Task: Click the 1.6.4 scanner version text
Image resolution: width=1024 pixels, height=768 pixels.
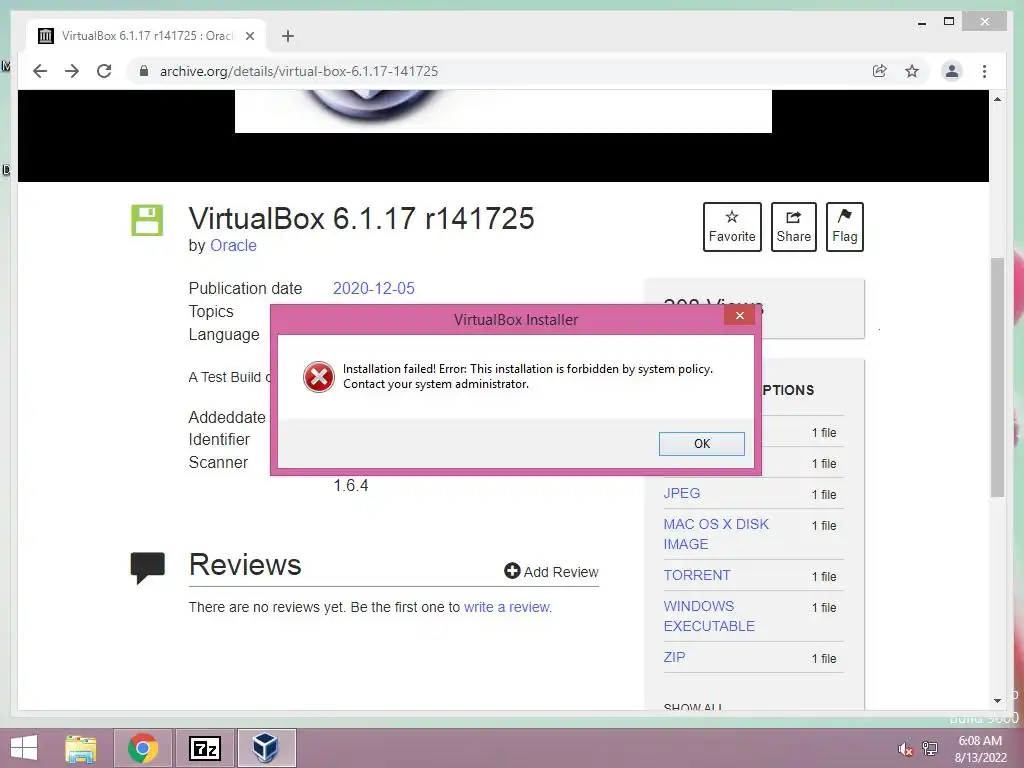Action: pos(351,485)
